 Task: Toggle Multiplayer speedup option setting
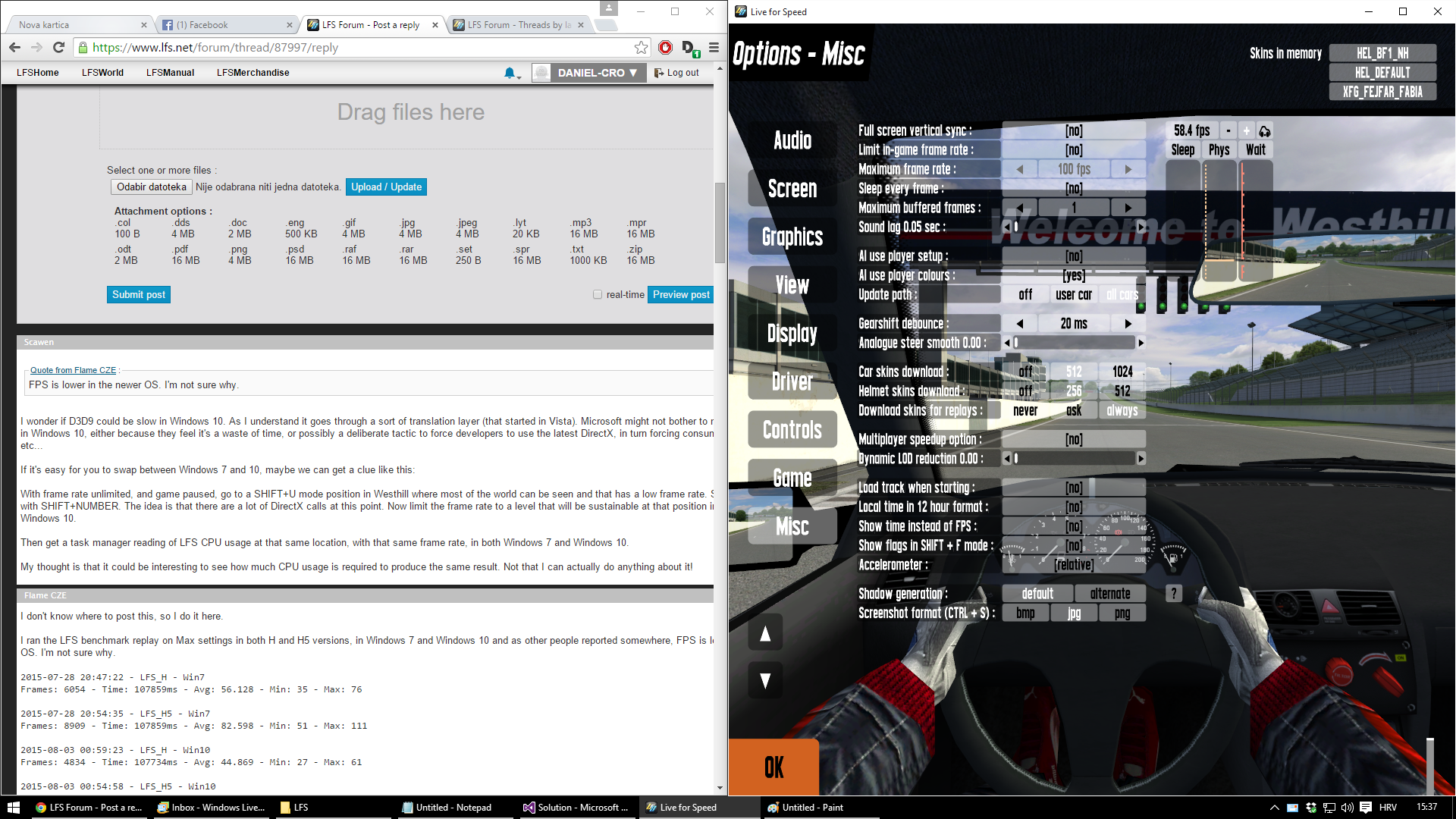[x=1073, y=440]
